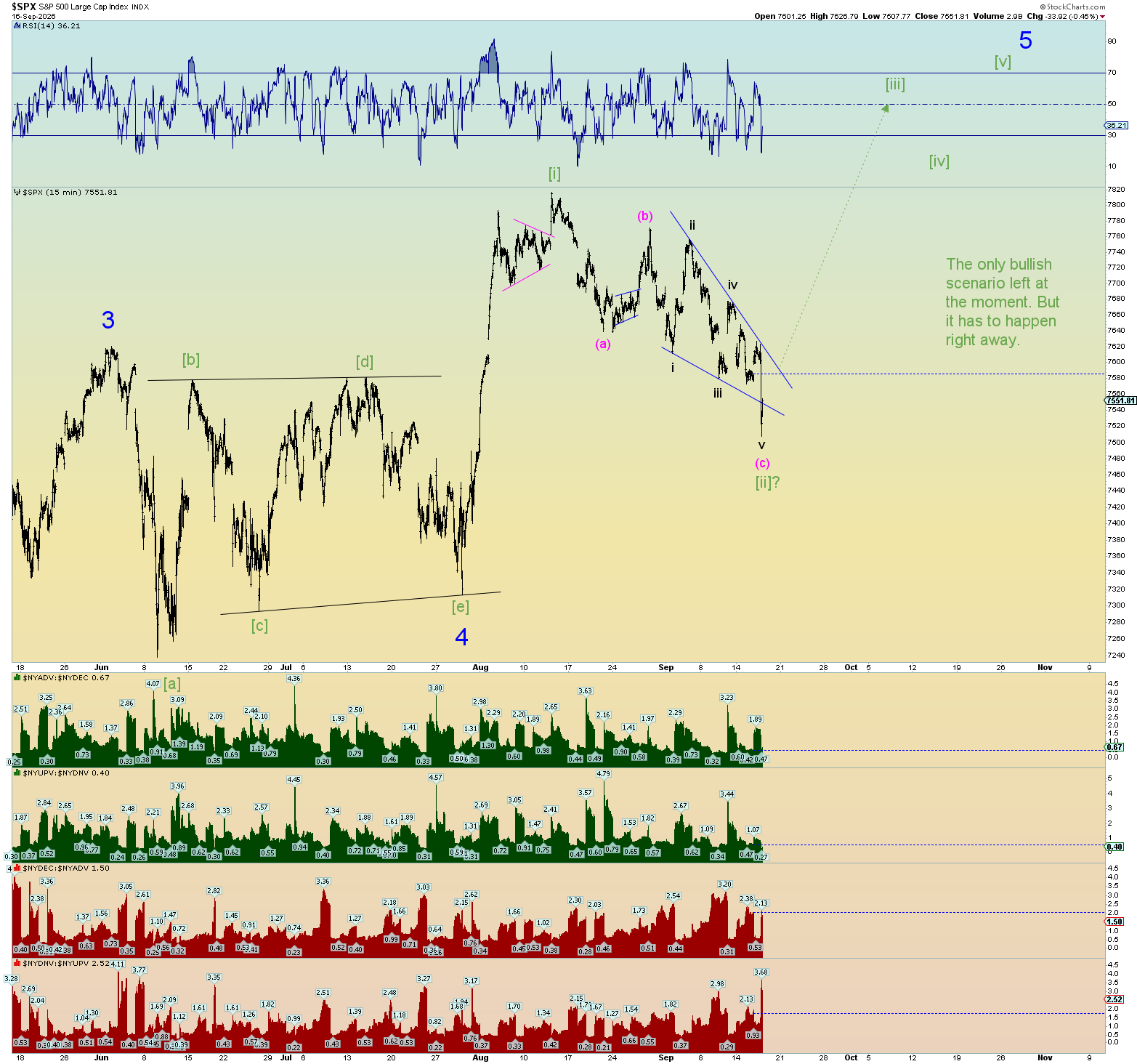The height and width of the screenshot is (1064, 1137).
Task: Click the 7551.81 current price tag
Action: click(1120, 400)
